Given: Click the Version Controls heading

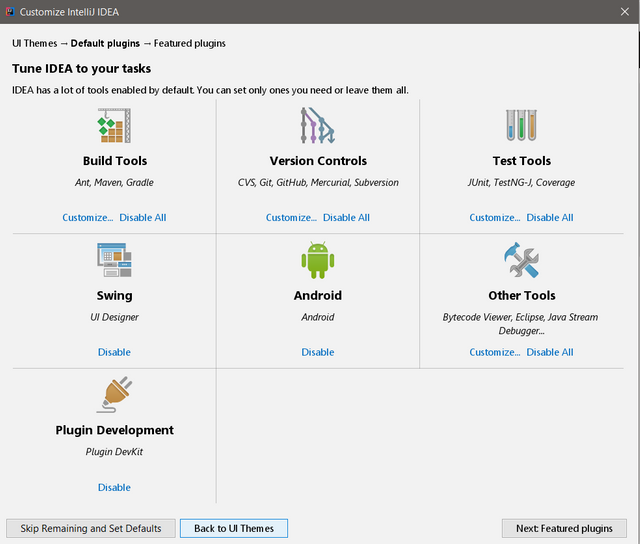Looking at the screenshot, I should [x=318, y=161].
